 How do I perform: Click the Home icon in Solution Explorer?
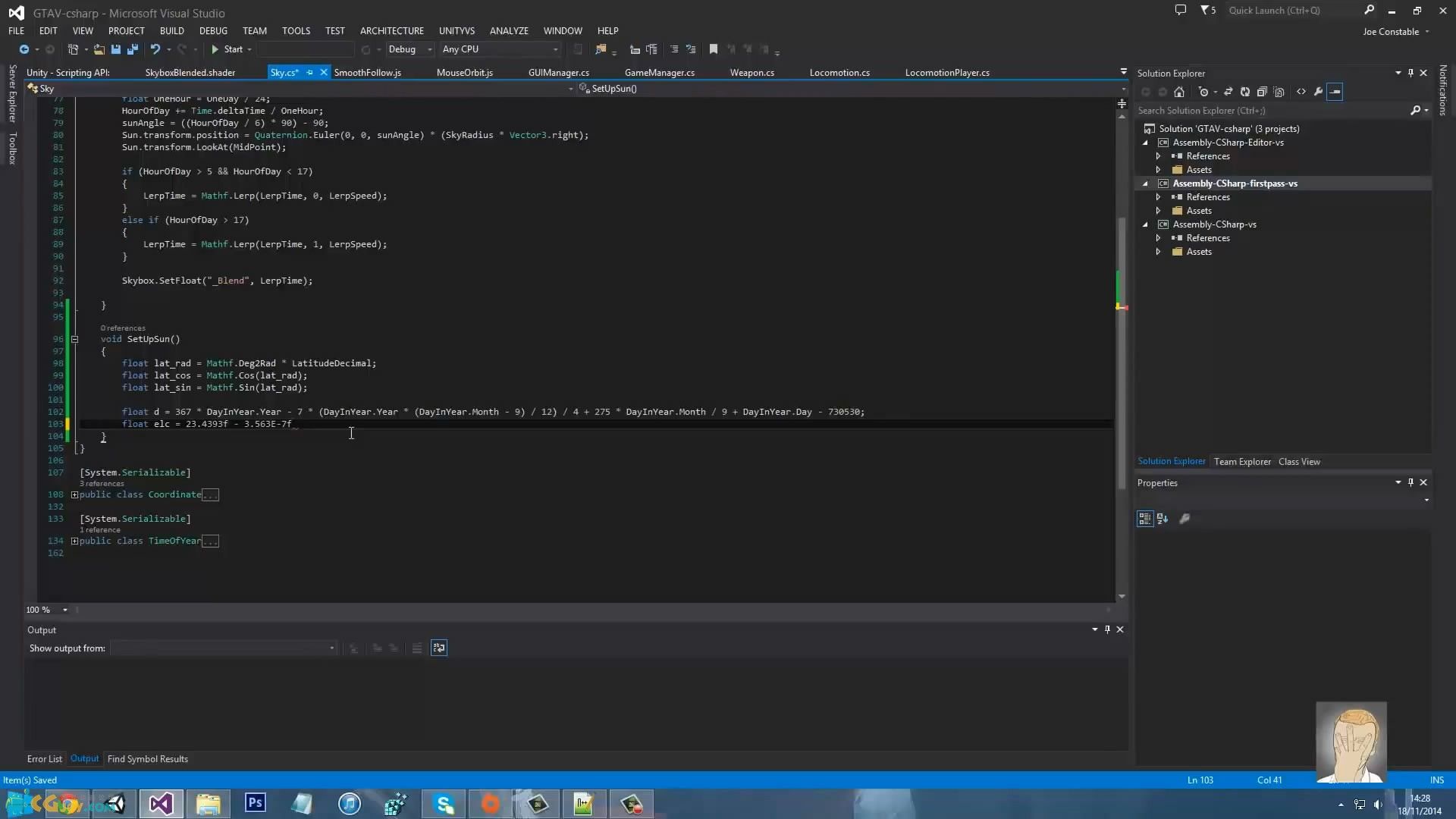coord(1179,92)
